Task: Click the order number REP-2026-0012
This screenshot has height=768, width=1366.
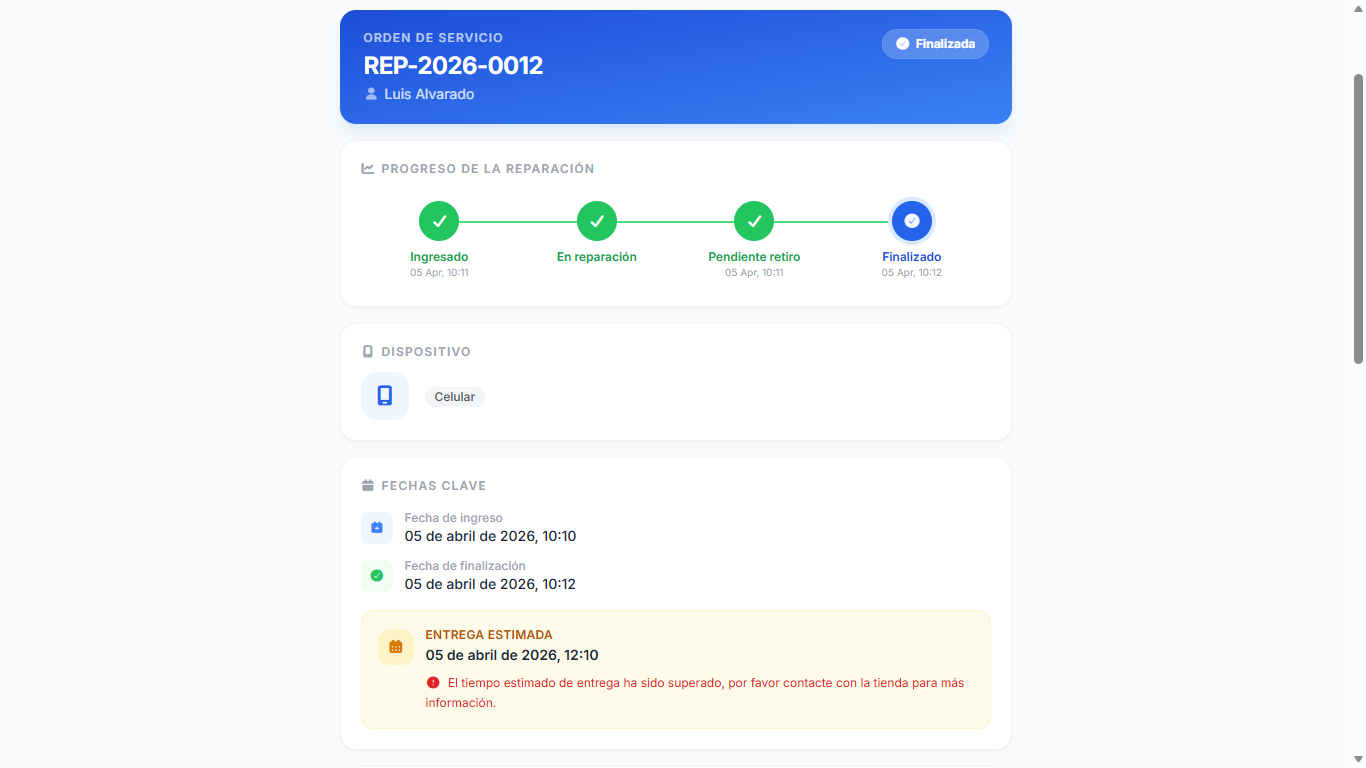Action: click(x=453, y=66)
